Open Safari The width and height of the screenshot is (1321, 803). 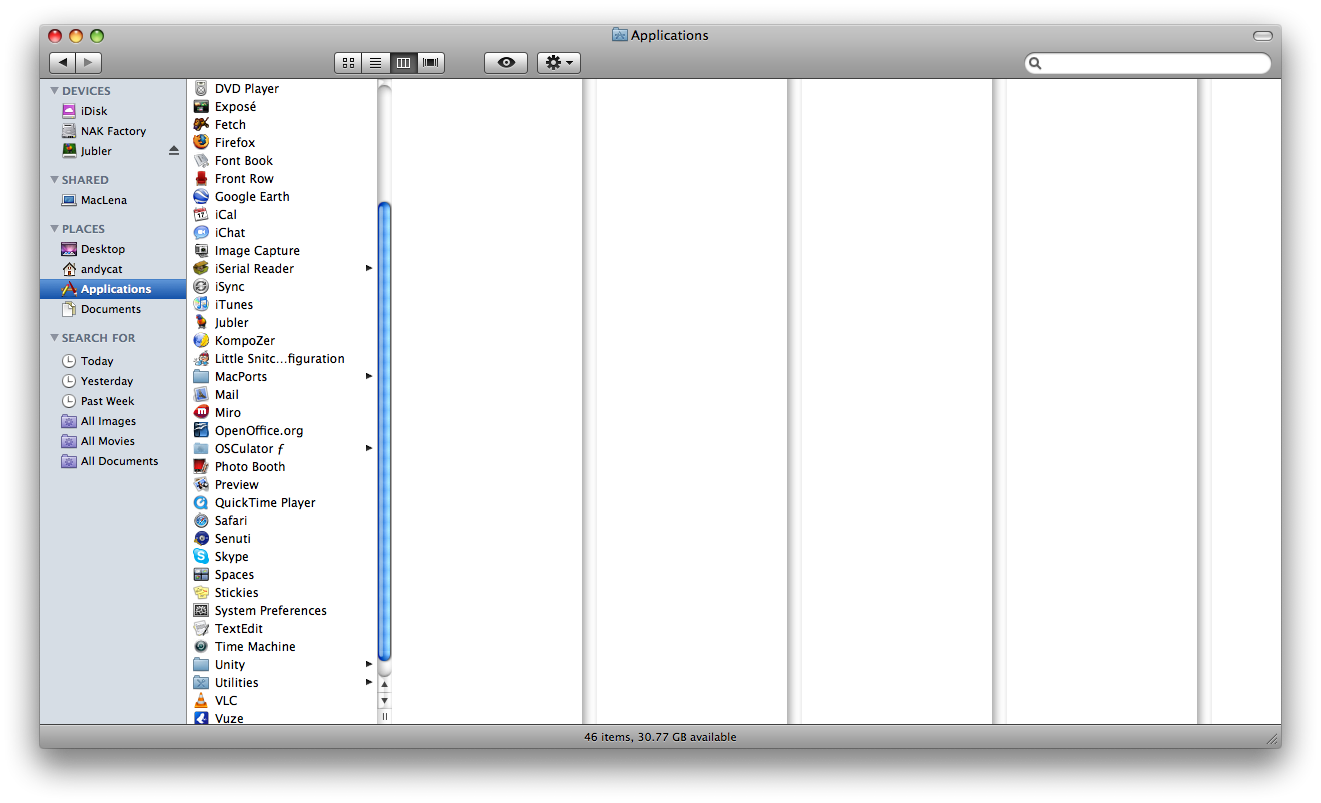pyautogui.click(x=231, y=520)
